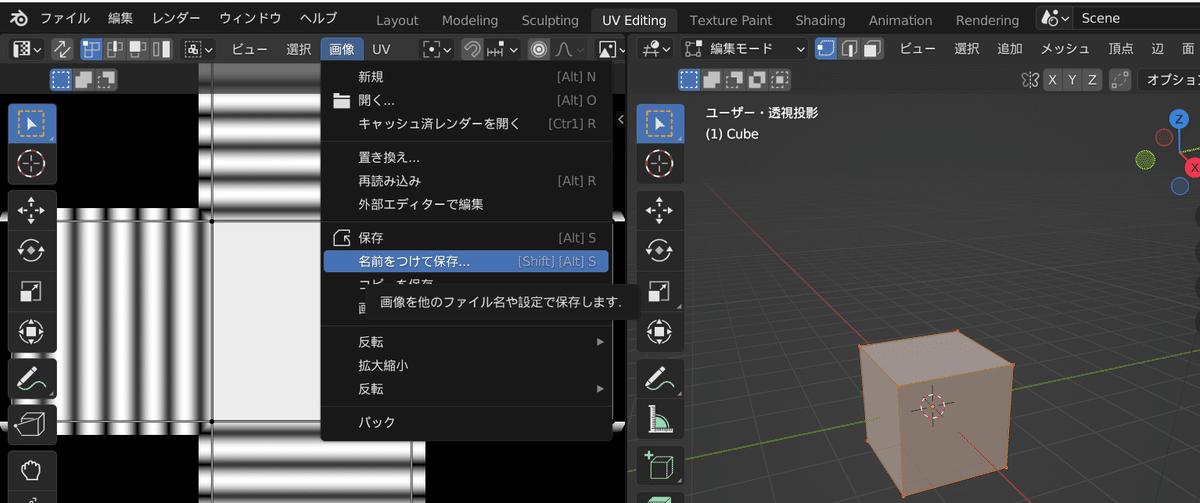Set 3D viewport selection mode to extend
The width and height of the screenshot is (1200, 503).
click(713, 80)
